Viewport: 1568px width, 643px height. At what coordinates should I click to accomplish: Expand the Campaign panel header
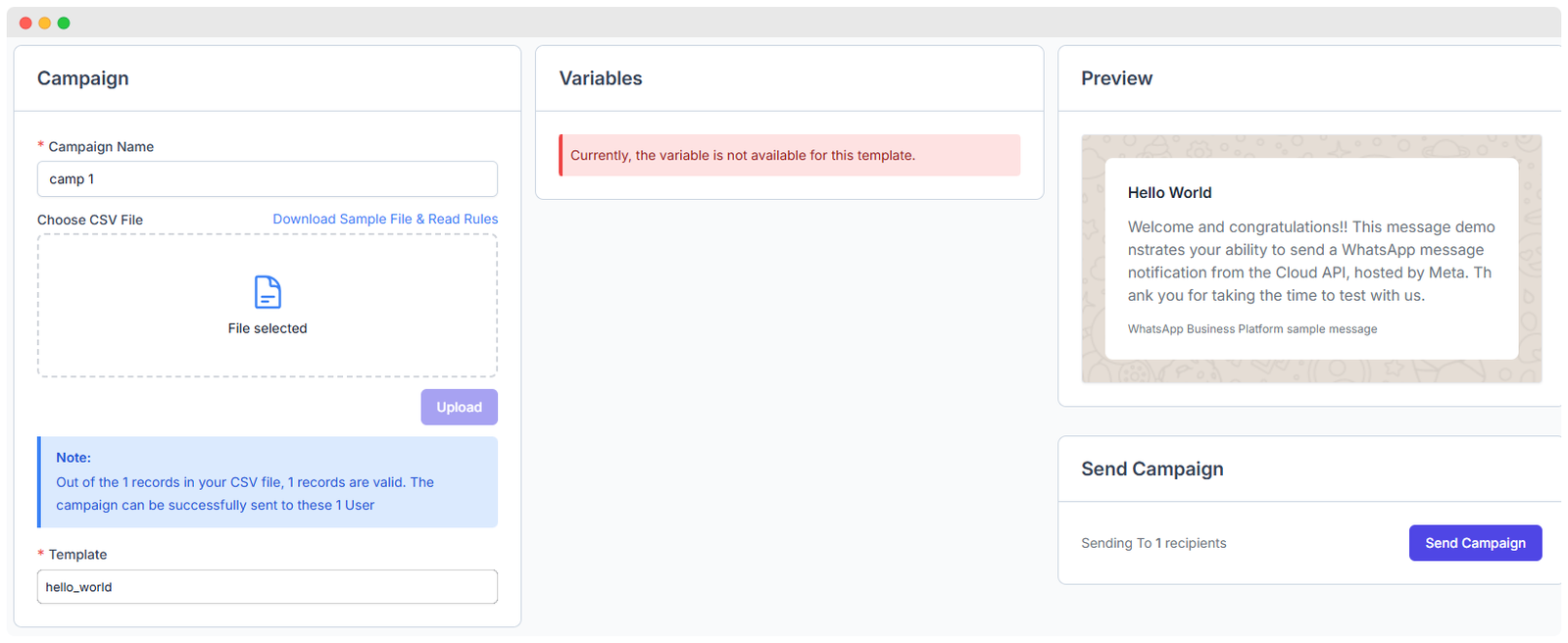click(x=83, y=77)
